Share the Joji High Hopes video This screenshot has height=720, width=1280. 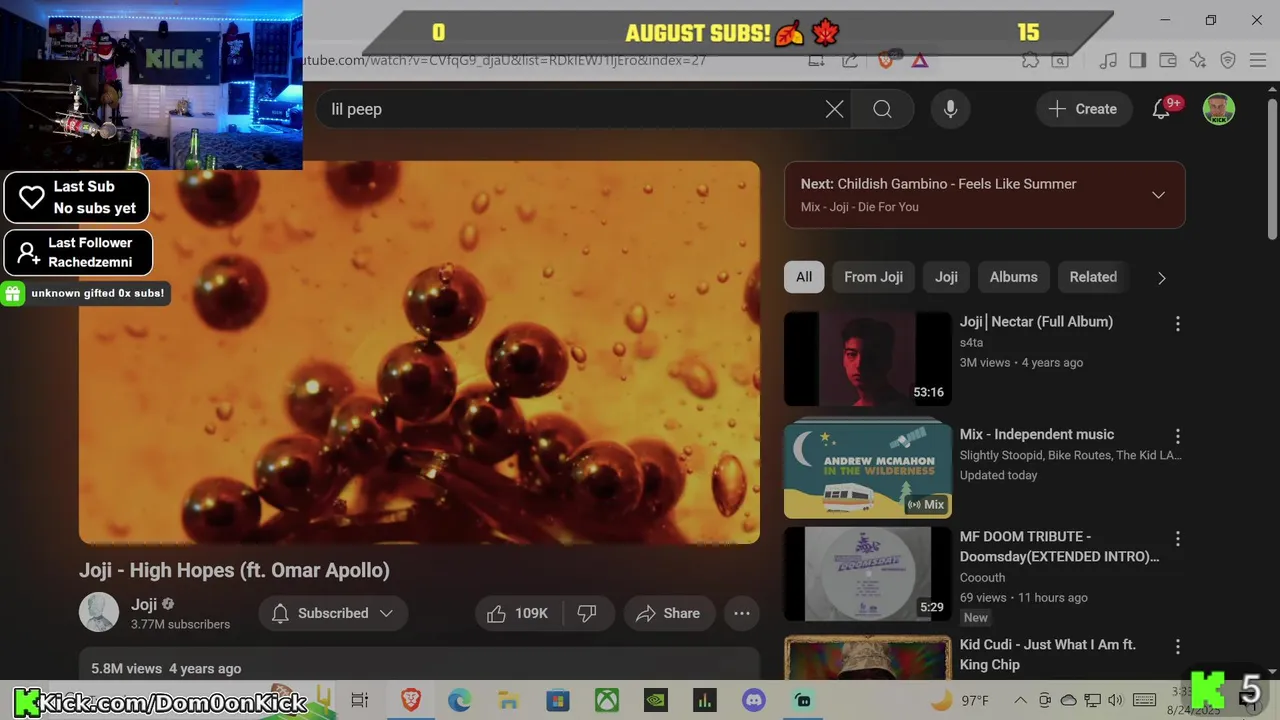[668, 613]
